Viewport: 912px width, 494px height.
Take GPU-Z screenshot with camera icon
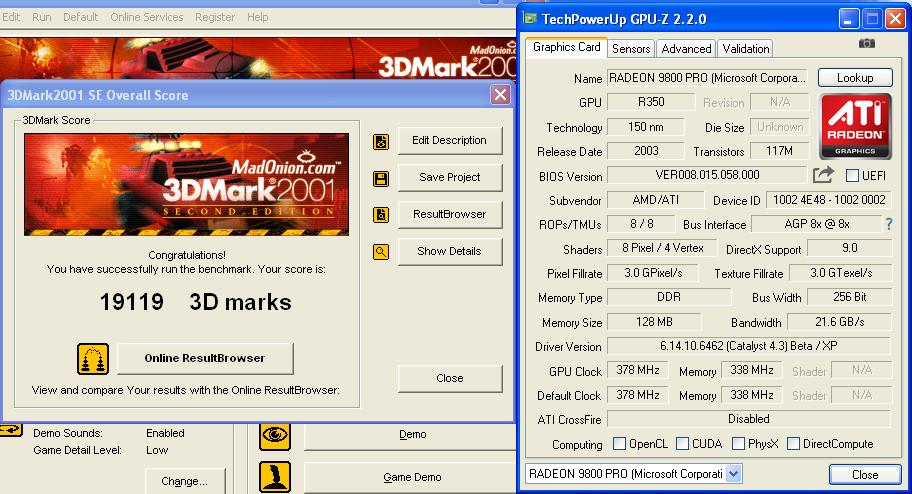[x=867, y=44]
